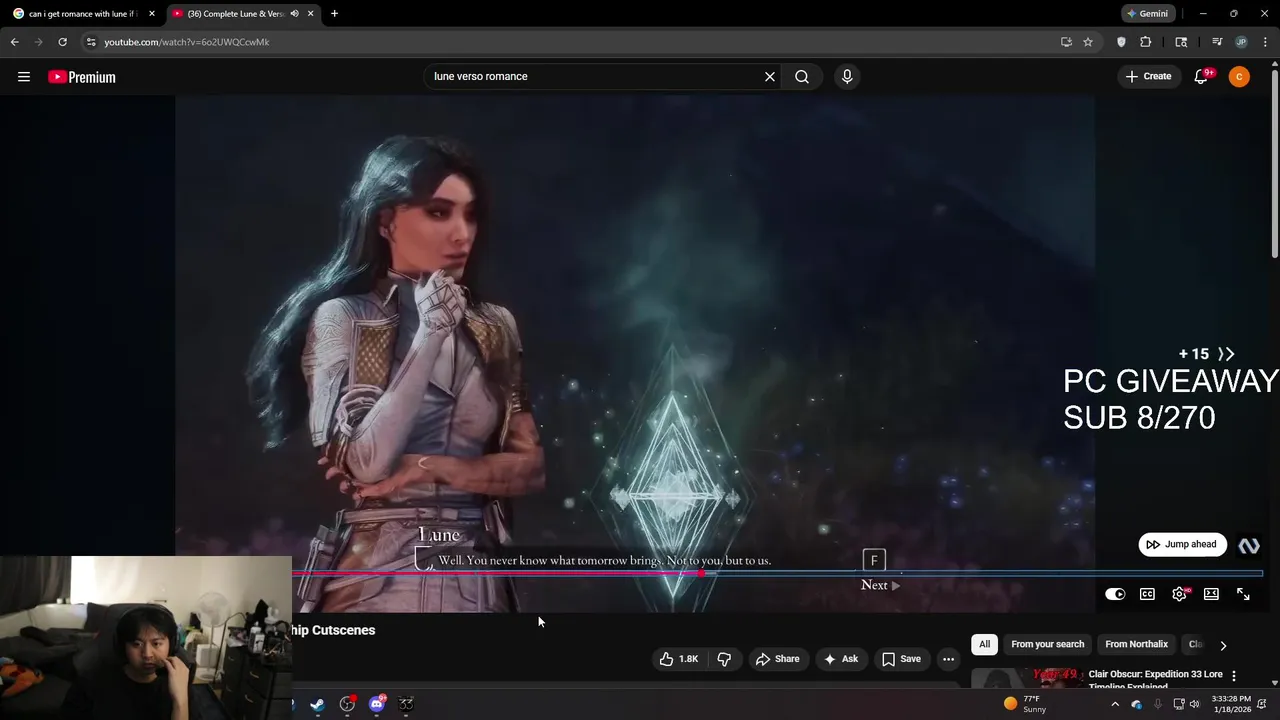Viewport: 1280px width, 720px height.
Task: Close the Google search tab
Action: pos(152,14)
